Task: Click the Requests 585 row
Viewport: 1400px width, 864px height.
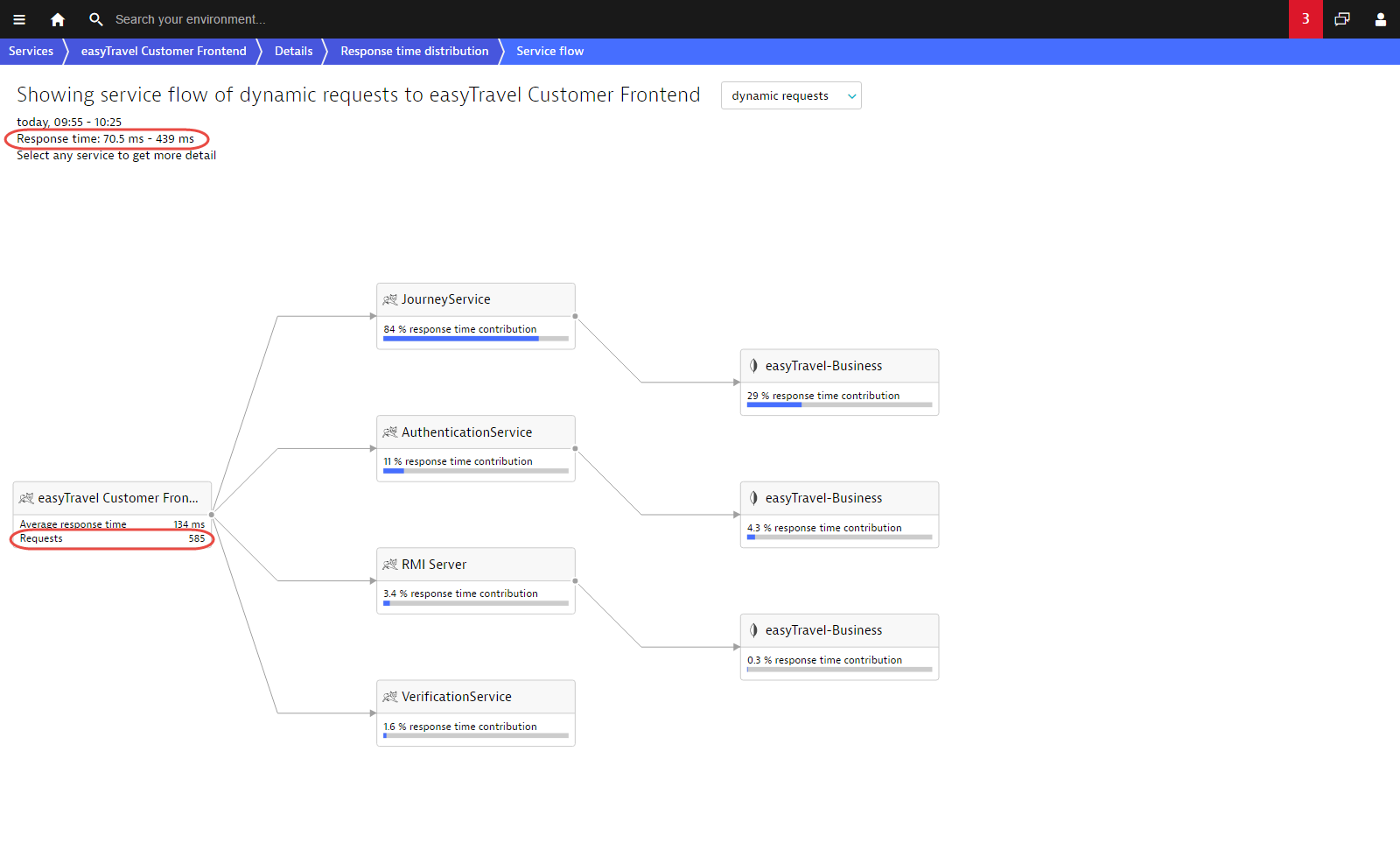Action: 112,539
